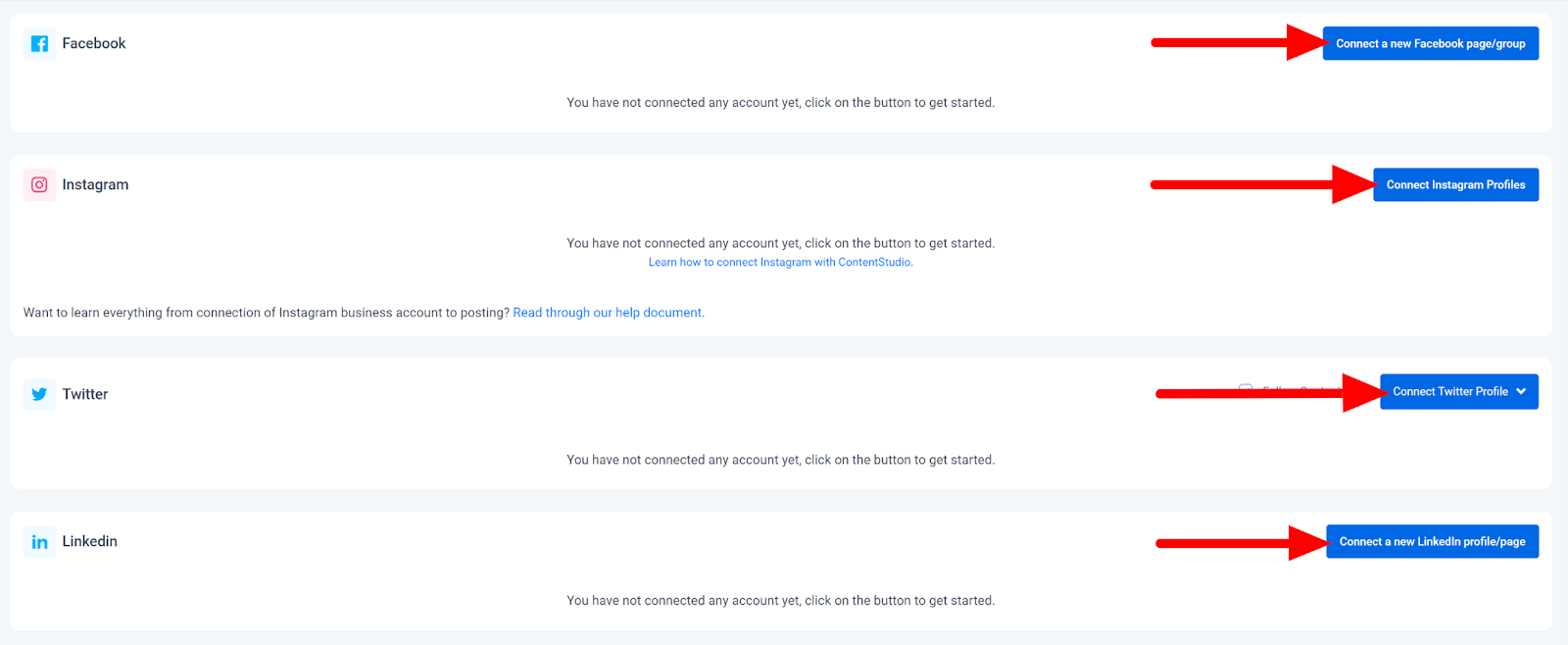Select the Linkedin section heading
Screen dimensions: 1568x645
89,541
